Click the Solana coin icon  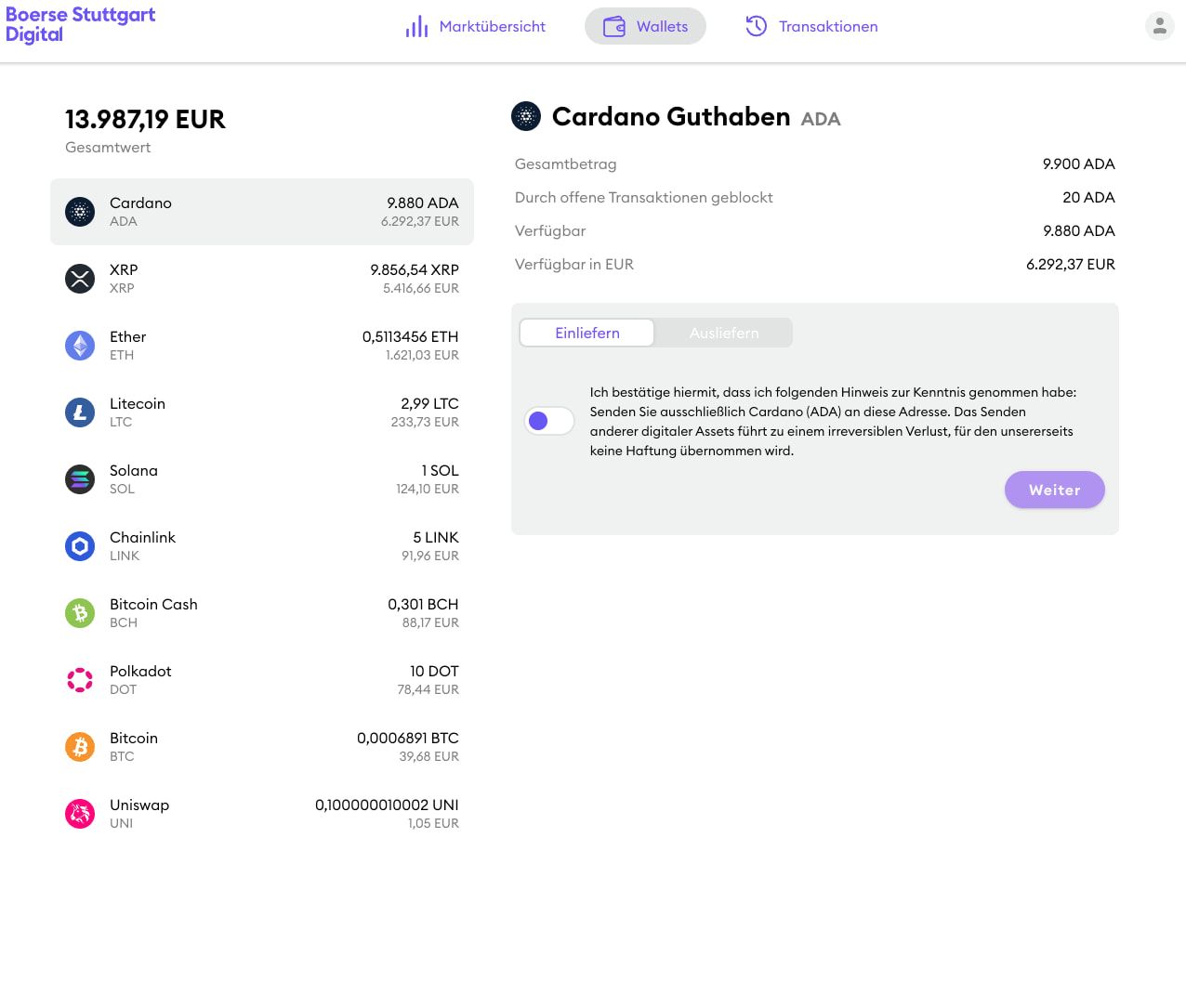coord(80,479)
